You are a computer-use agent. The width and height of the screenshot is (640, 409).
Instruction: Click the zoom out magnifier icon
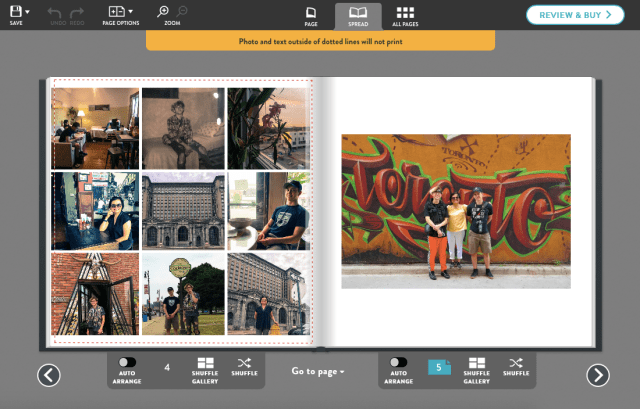coord(182,11)
